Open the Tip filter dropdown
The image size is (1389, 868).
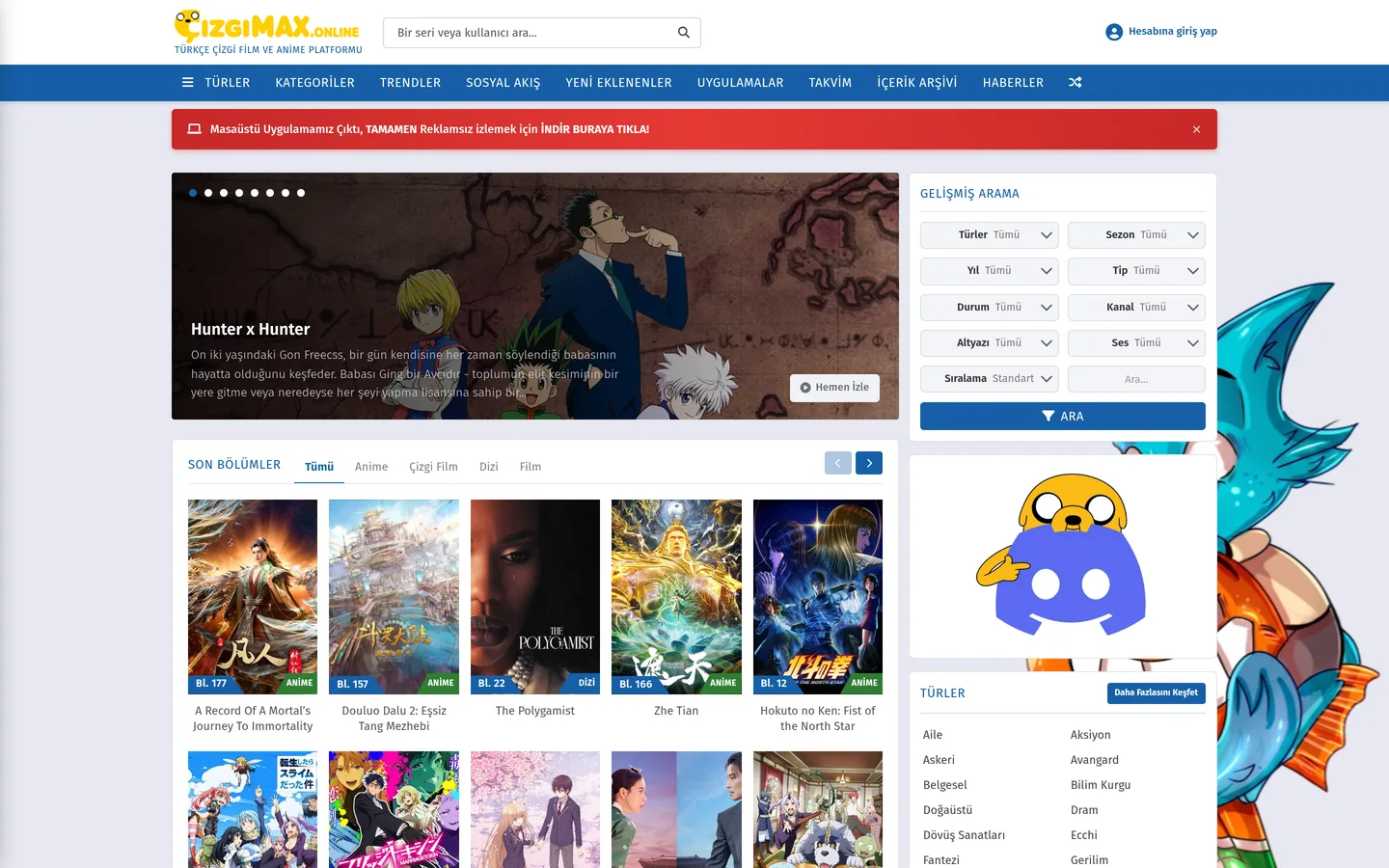[1136, 271]
